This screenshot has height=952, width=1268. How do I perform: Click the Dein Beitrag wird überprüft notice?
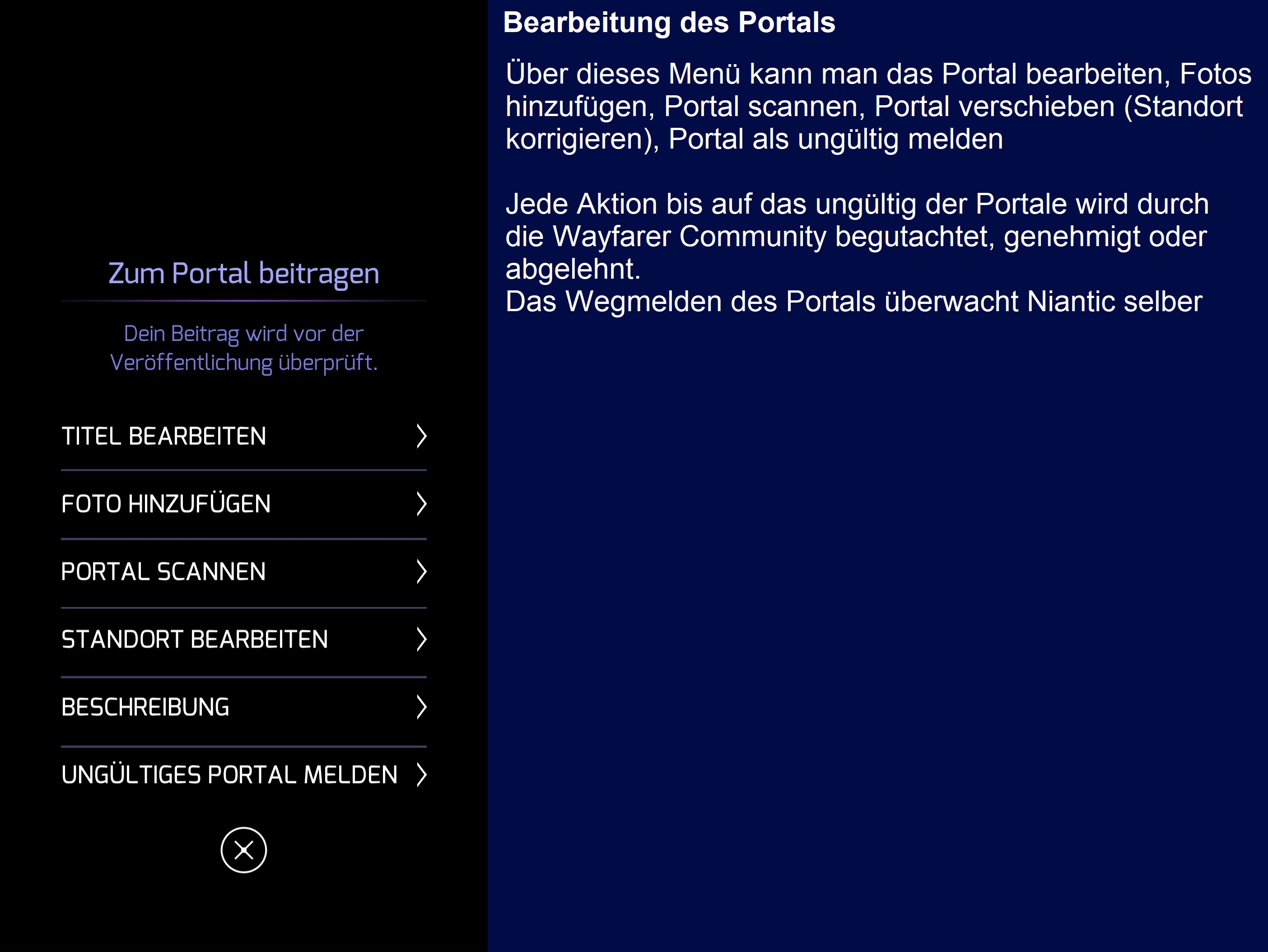[x=244, y=348]
